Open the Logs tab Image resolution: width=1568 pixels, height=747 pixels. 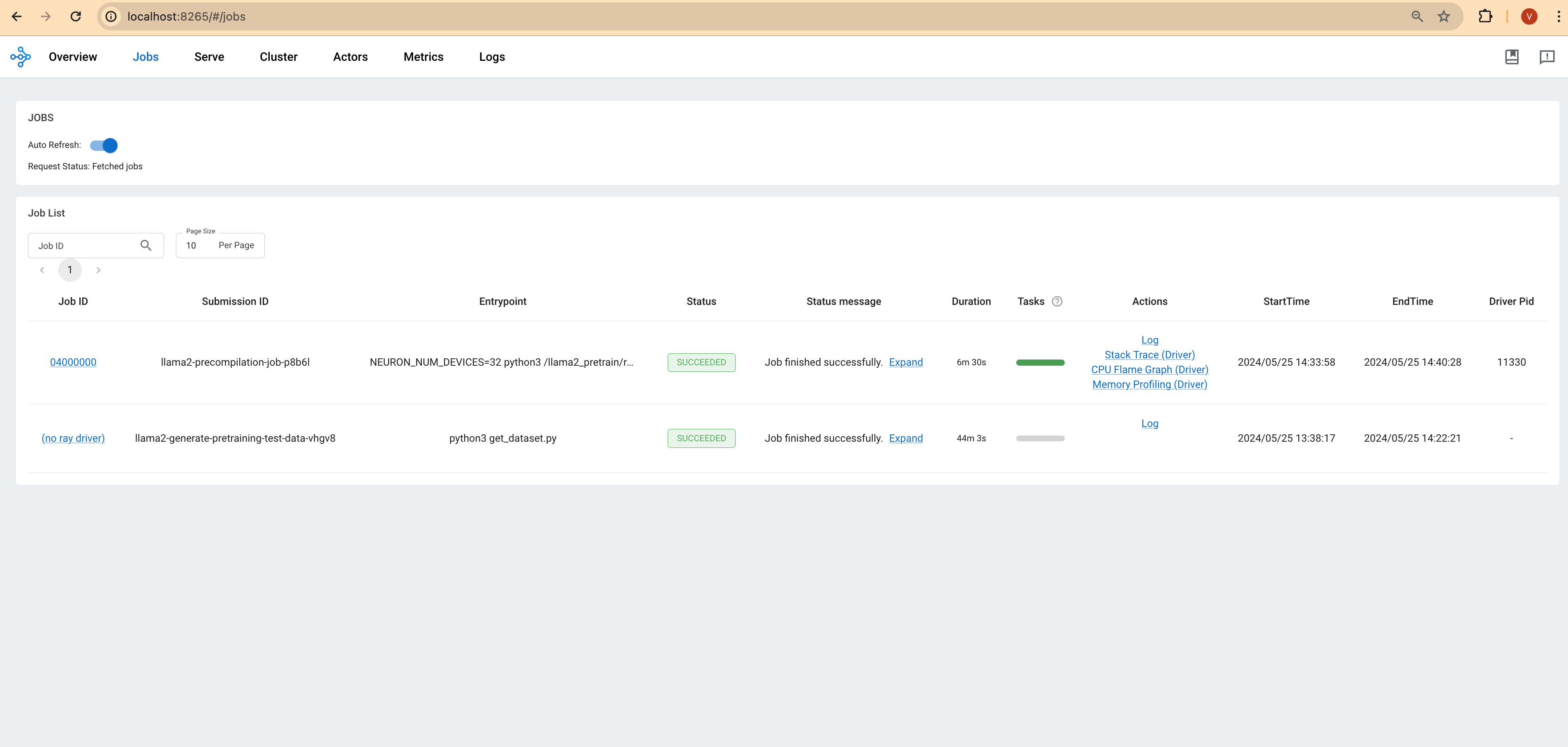pyautogui.click(x=492, y=57)
